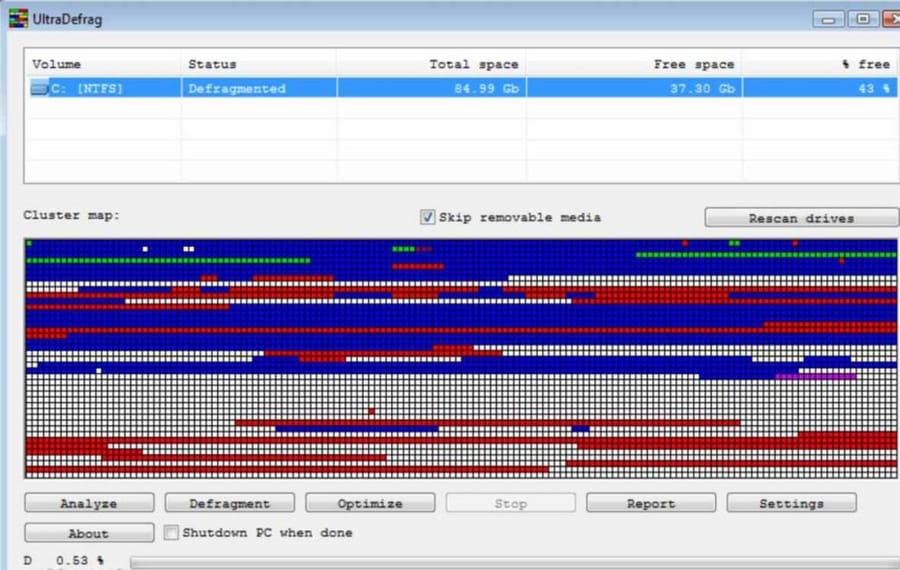The height and width of the screenshot is (570, 900).
Task: Toggle Skip removable media checkbox
Action: tap(427, 217)
